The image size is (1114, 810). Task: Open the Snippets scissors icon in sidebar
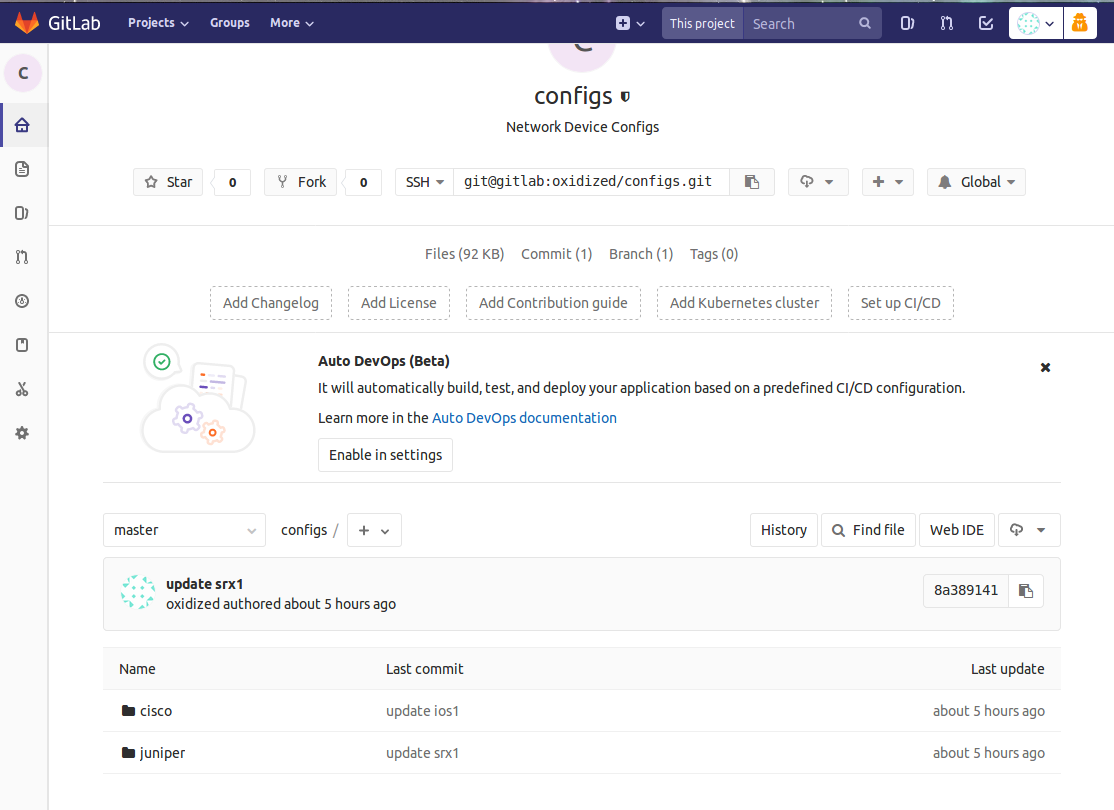point(22,389)
